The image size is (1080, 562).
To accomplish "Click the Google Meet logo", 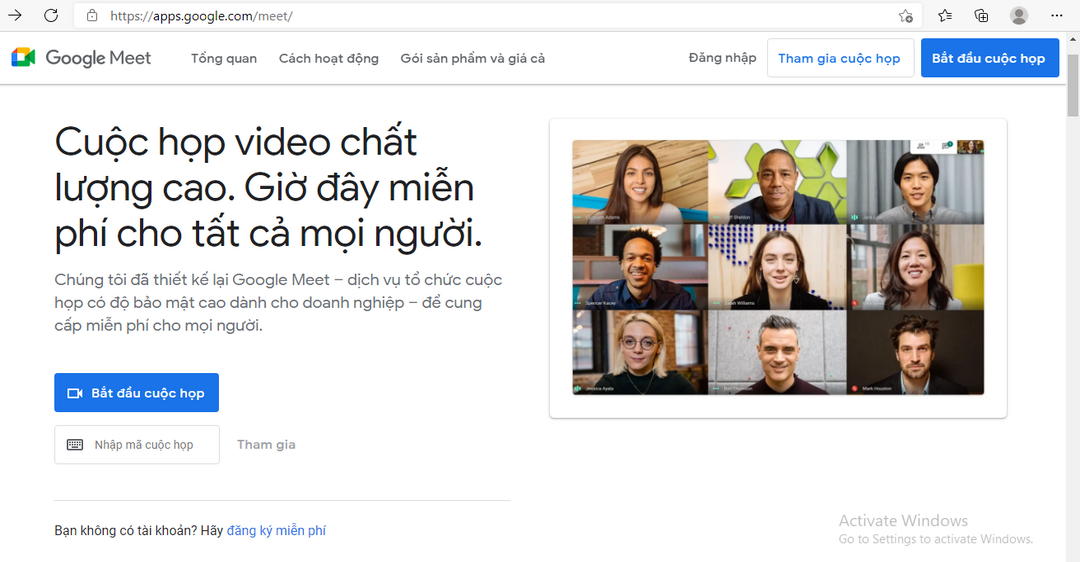I will click(81, 58).
